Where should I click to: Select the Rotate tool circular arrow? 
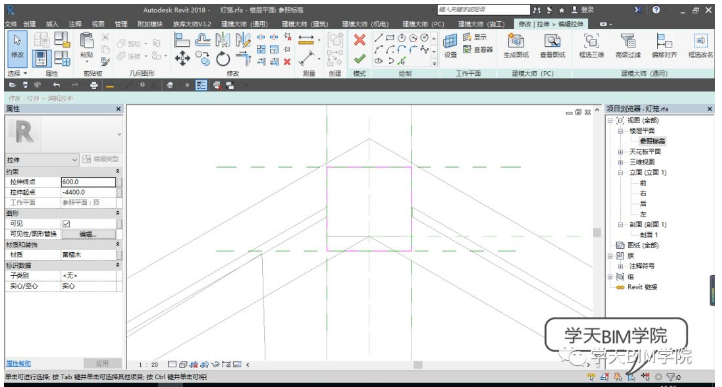(x=223, y=59)
